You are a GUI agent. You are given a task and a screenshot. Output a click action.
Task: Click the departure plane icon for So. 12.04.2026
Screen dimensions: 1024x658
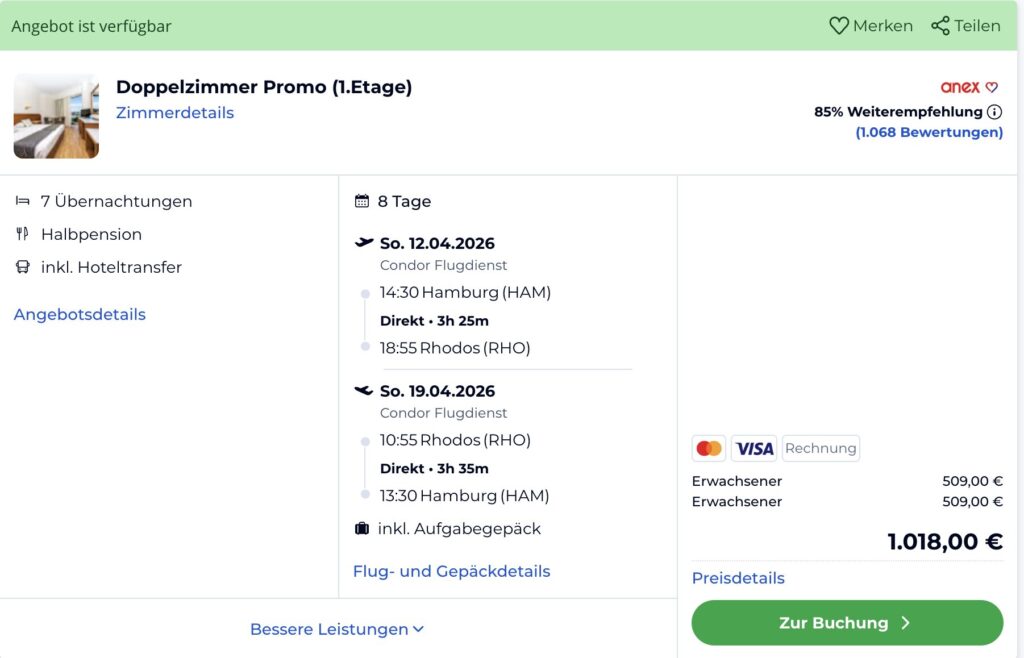click(x=364, y=241)
